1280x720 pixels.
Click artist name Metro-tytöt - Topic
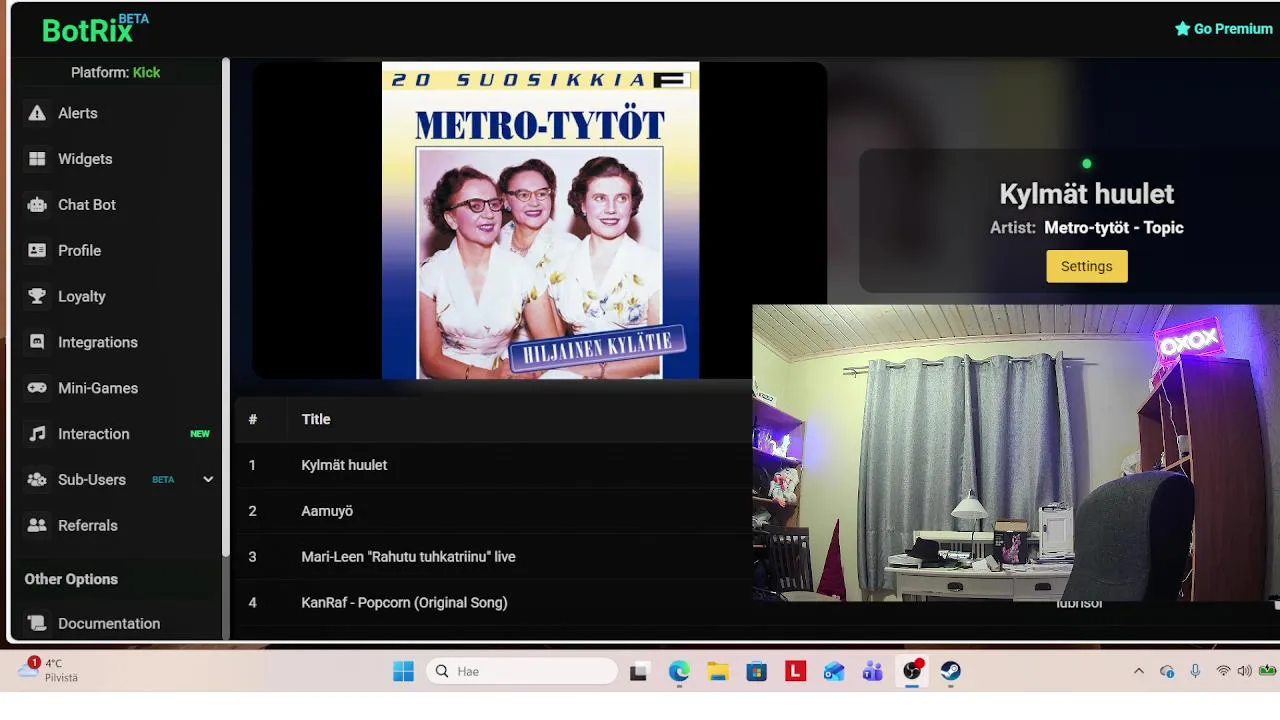(x=1114, y=228)
